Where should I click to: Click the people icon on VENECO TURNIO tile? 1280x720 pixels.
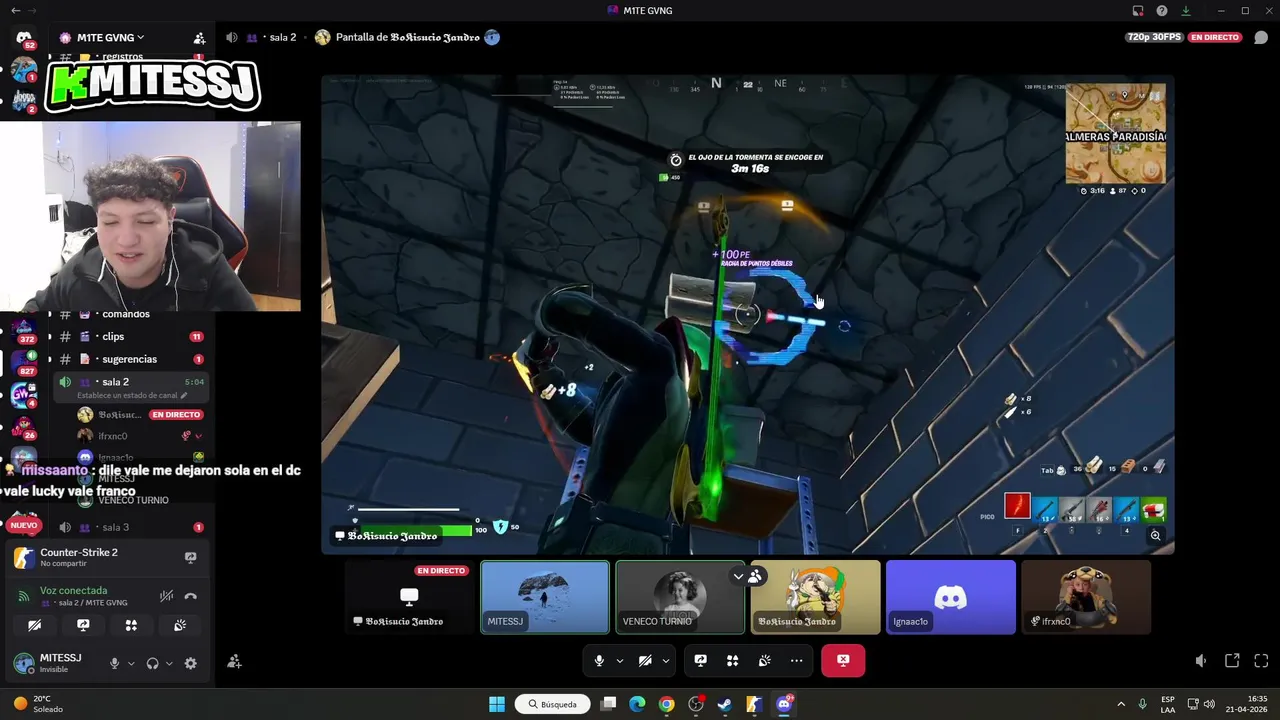[x=755, y=576]
